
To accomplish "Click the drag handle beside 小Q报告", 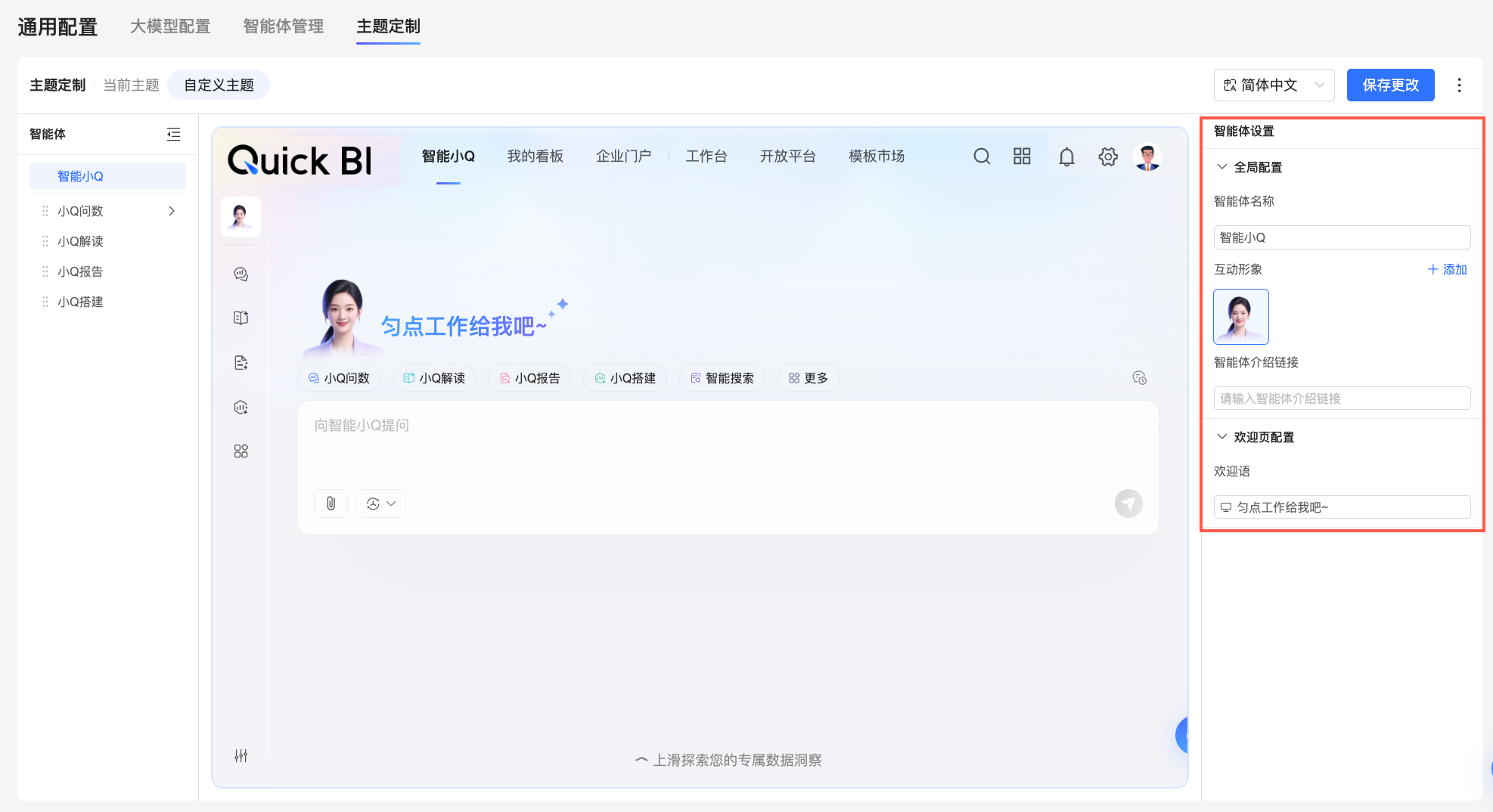I will pyautogui.click(x=45, y=271).
